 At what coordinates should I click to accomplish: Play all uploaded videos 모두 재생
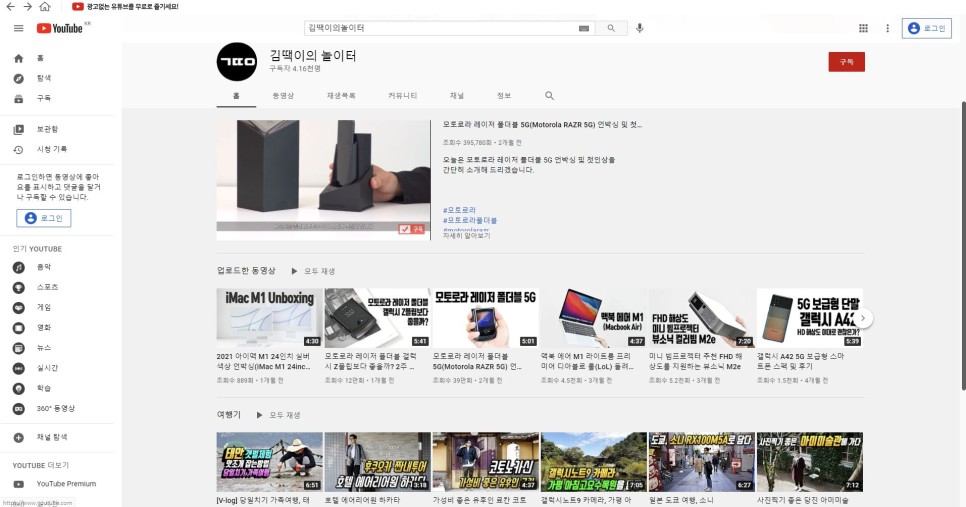(314, 271)
